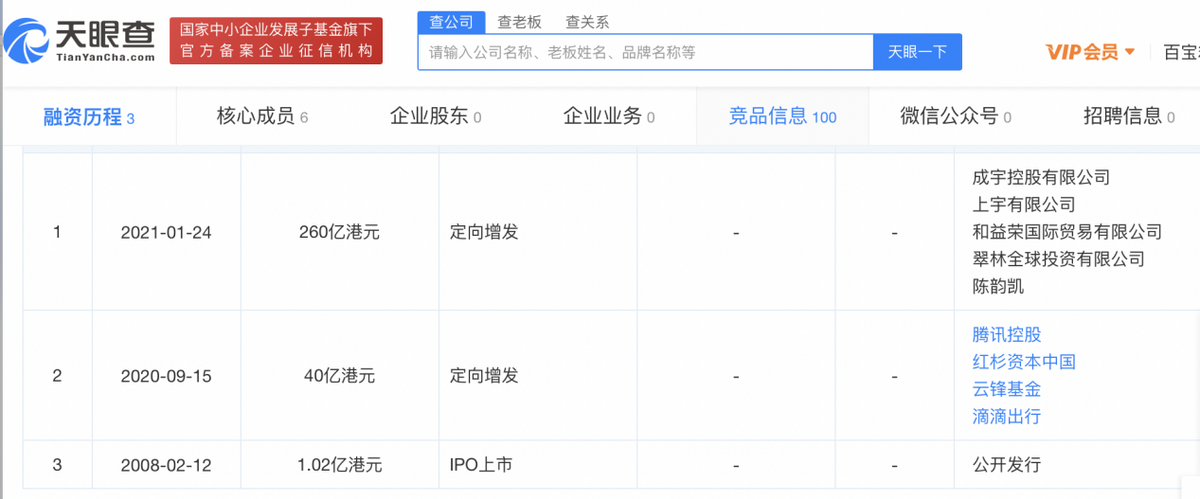Click the 2021-01-24 date cell
Image resolution: width=1200 pixels, height=499 pixels.
(x=166, y=232)
